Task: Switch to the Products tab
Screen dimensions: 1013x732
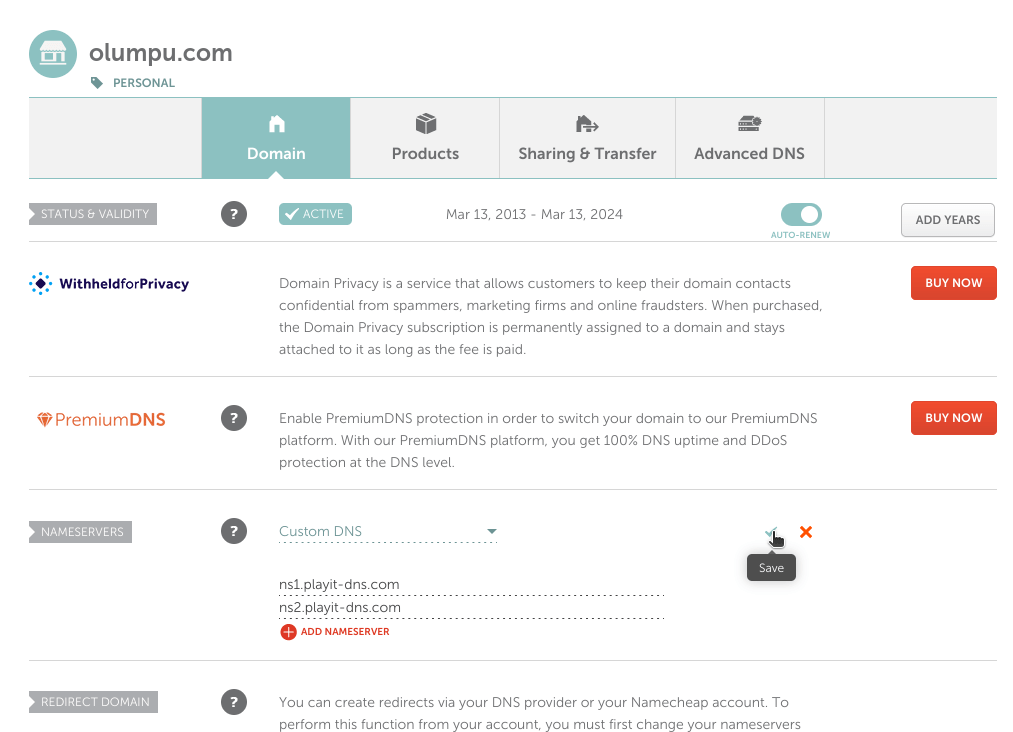Action: click(x=425, y=138)
